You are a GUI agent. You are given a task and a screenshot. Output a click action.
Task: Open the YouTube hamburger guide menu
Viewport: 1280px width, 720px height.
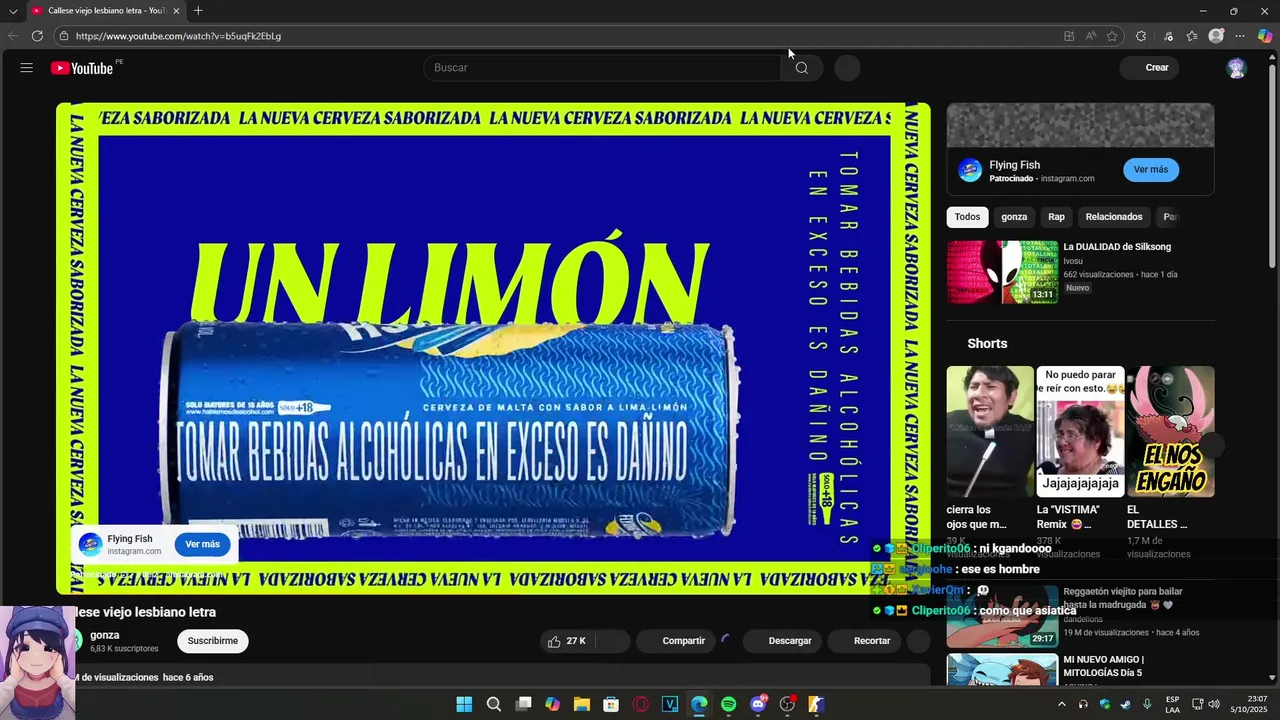[x=27, y=68]
